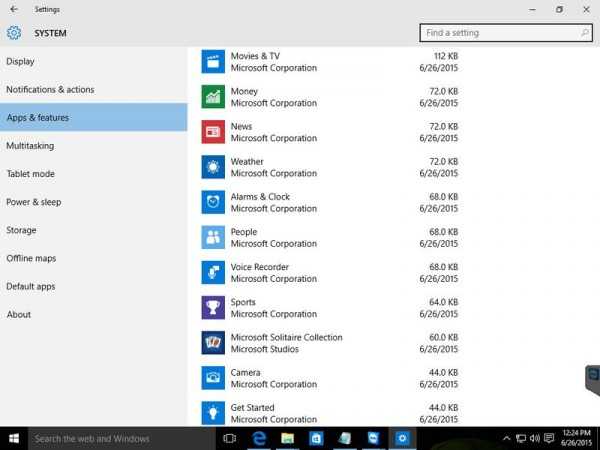This screenshot has height=450, width=600.
Task: Click the search magnifier in Find a setting
Action: pos(585,33)
